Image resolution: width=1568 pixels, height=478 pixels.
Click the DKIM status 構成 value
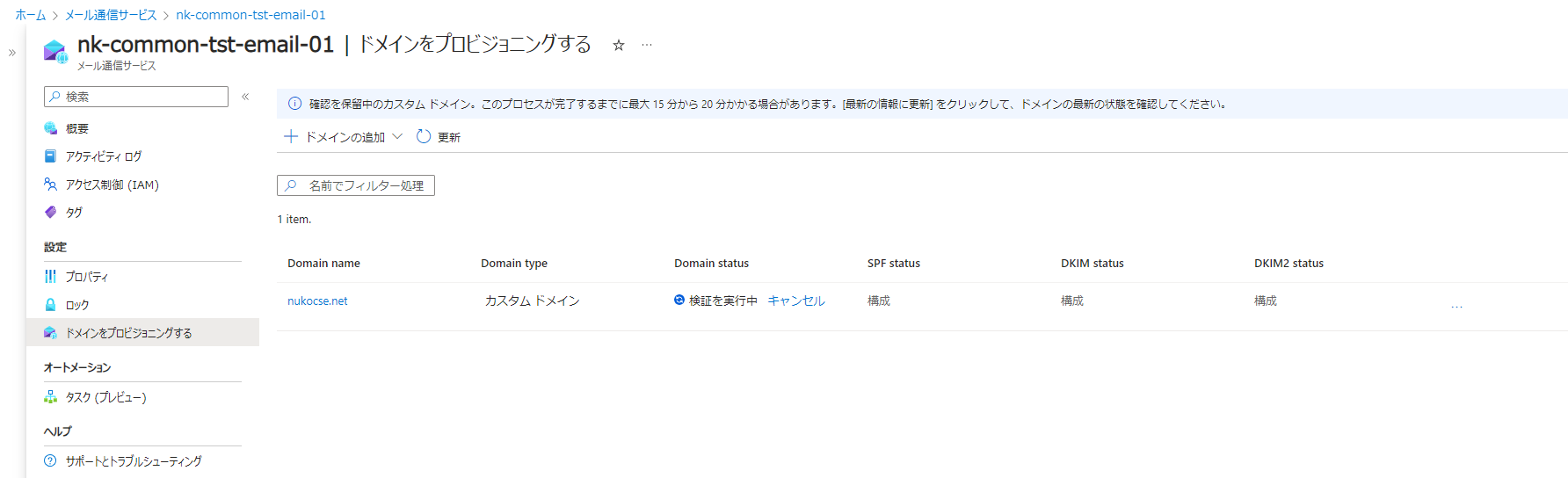pyautogui.click(x=1072, y=301)
